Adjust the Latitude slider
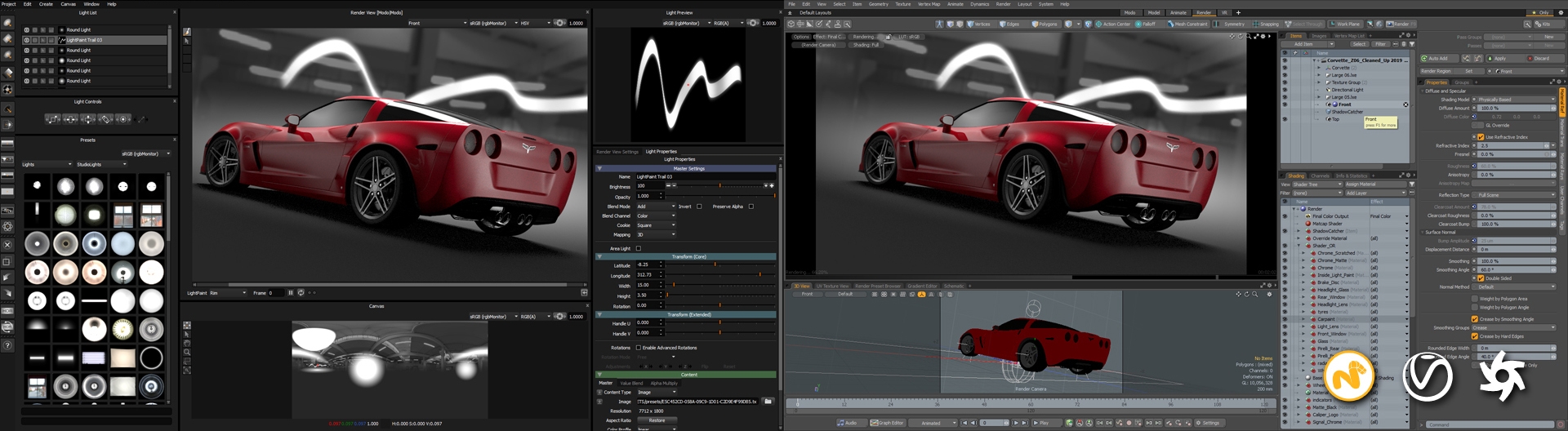This screenshot has width=1568, height=431. click(x=719, y=265)
